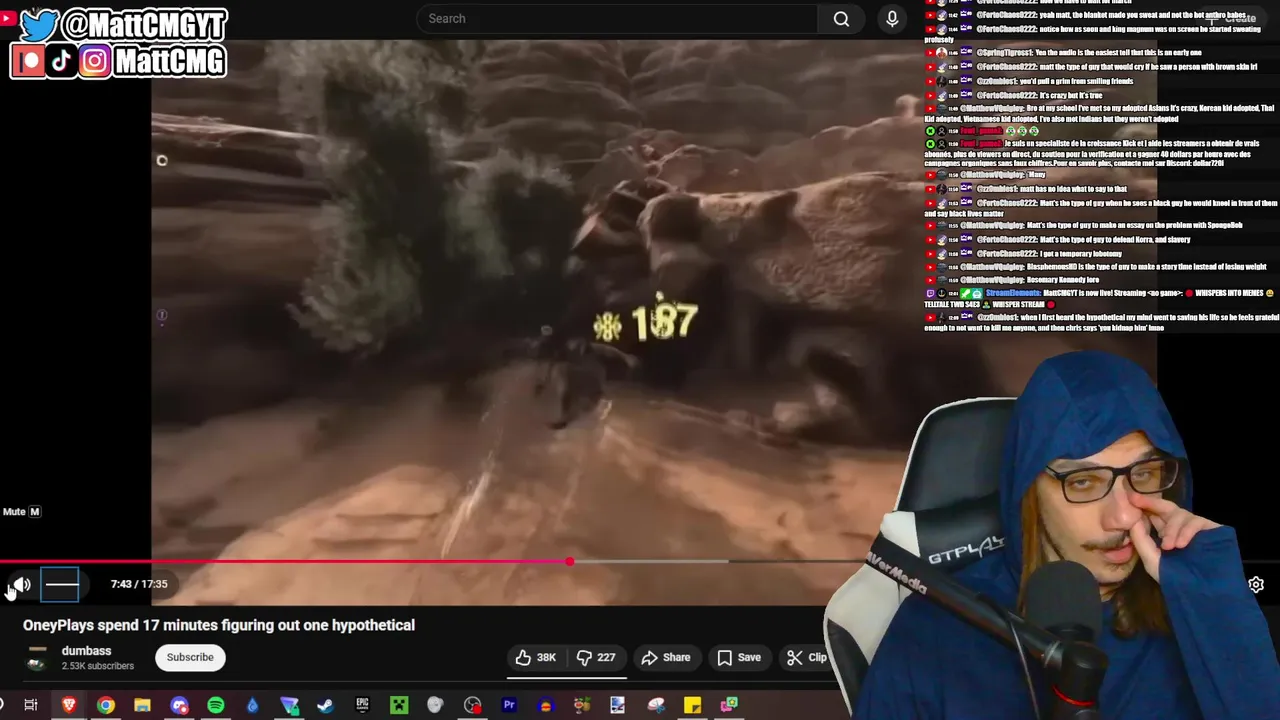Subscribe to the dumbass channel

pos(190,657)
